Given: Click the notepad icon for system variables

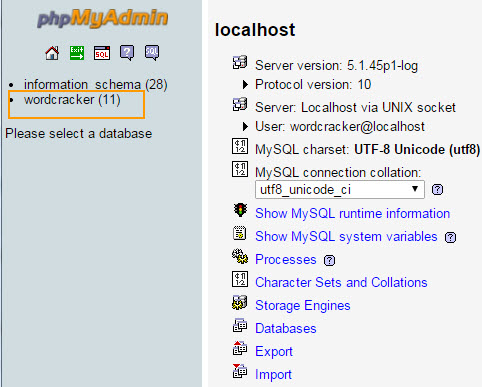Looking at the screenshot, I should click(x=240, y=233).
